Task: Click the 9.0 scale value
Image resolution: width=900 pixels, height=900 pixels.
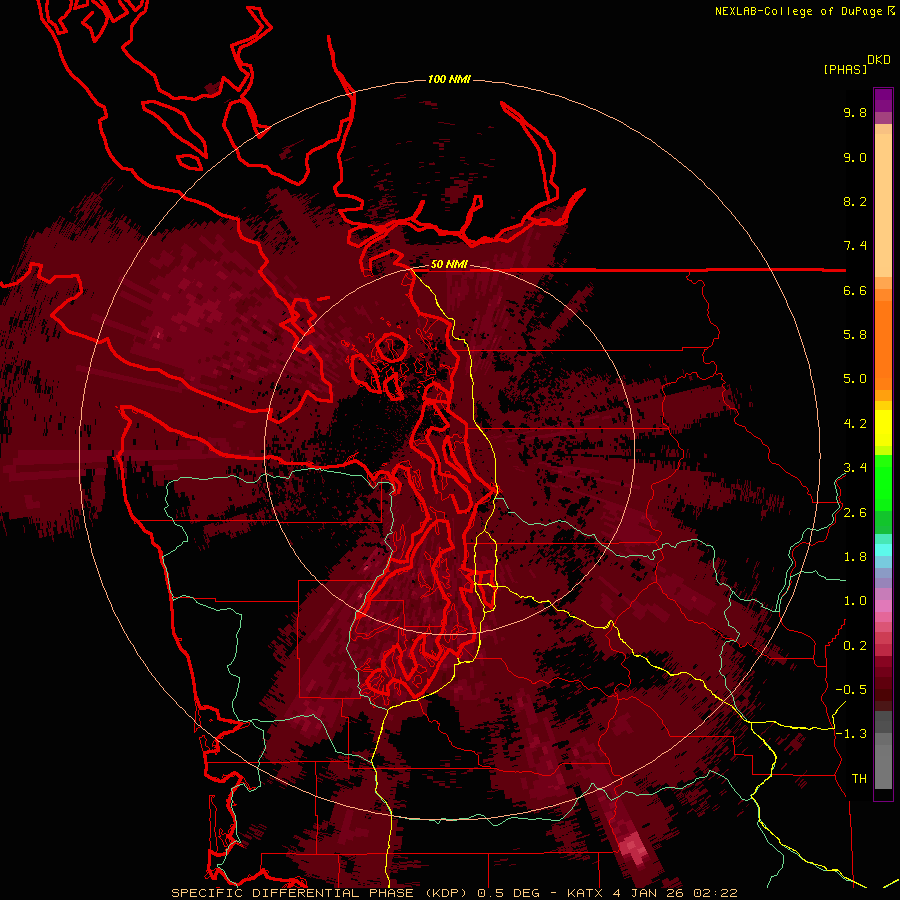Action: [855, 157]
